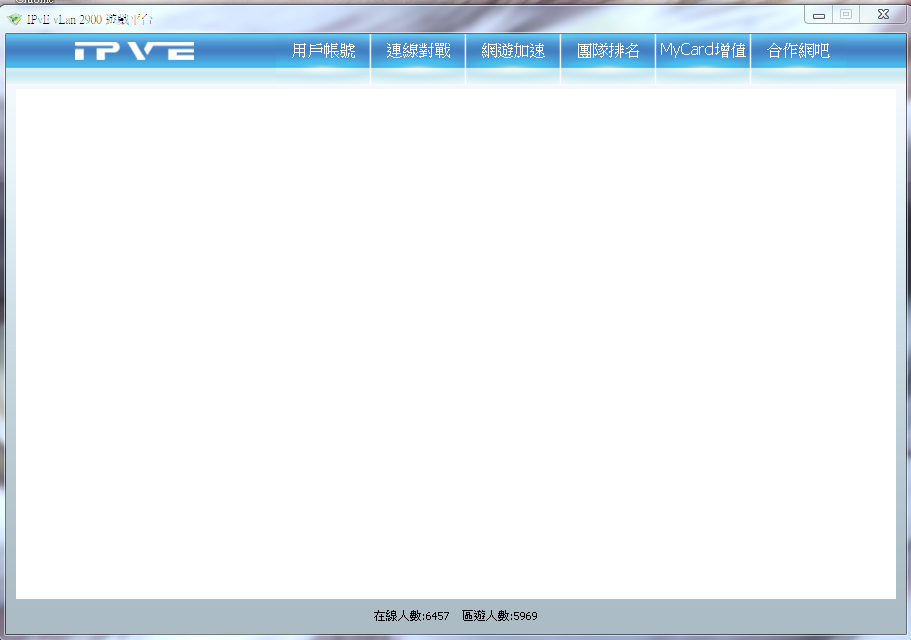The height and width of the screenshot is (640, 911).
Task: Open the 團隊排名 tab
Action: (608, 51)
